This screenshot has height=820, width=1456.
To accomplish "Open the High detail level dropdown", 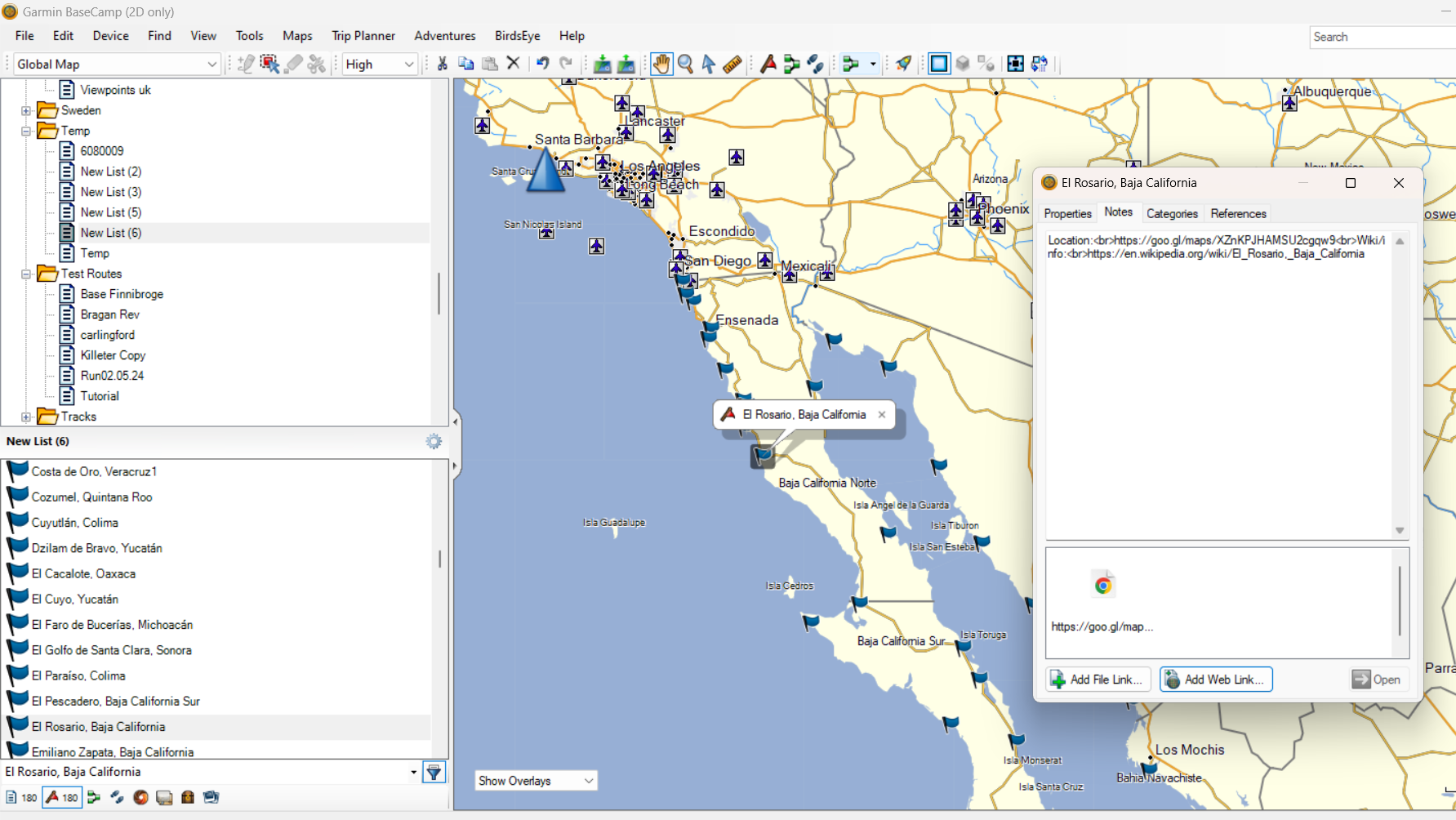I will click(x=380, y=64).
